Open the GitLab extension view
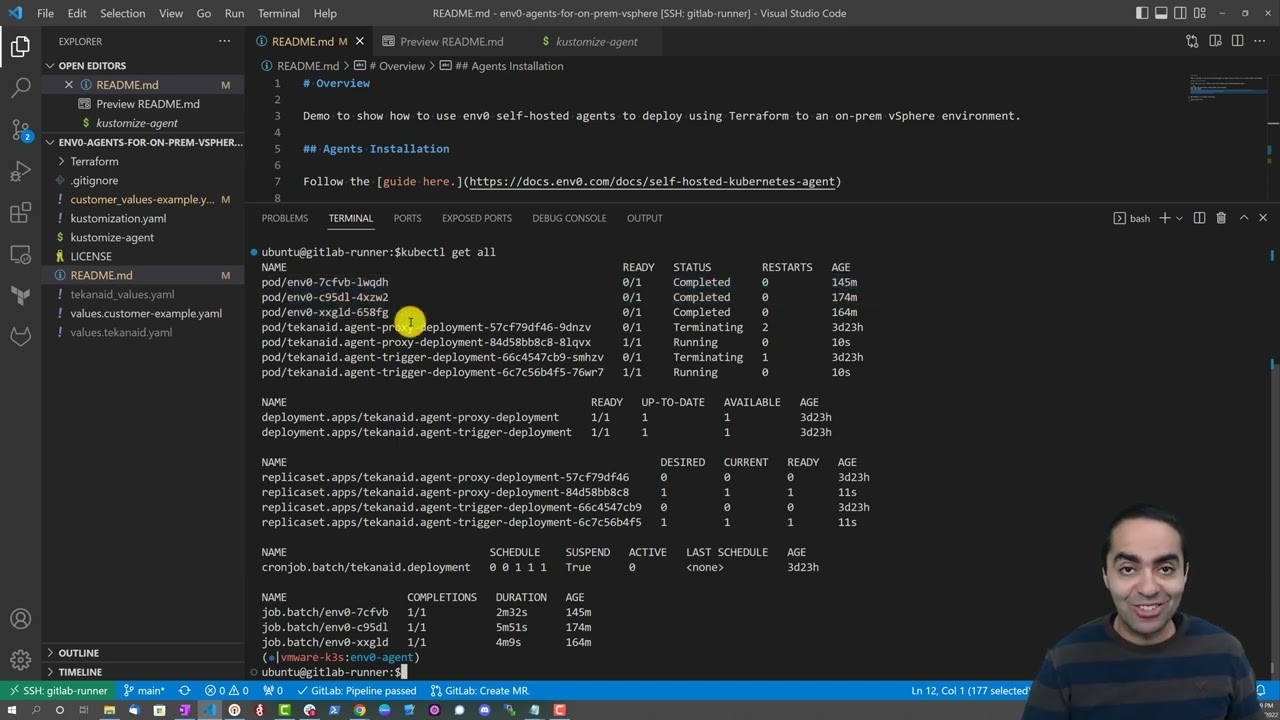Image resolution: width=1280 pixels, height=720 pixels. (20, 337)
